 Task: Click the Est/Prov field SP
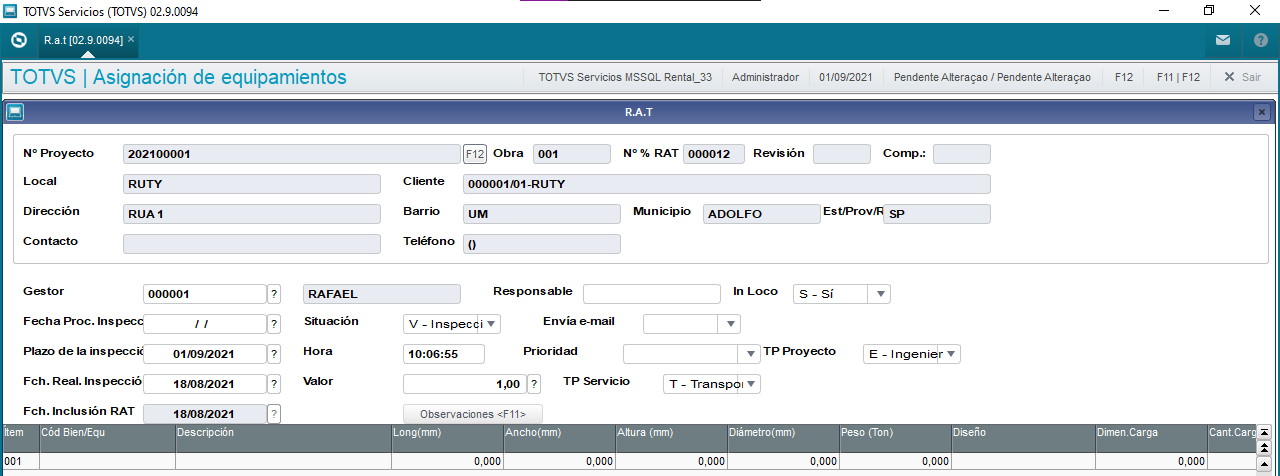[937, 214]
